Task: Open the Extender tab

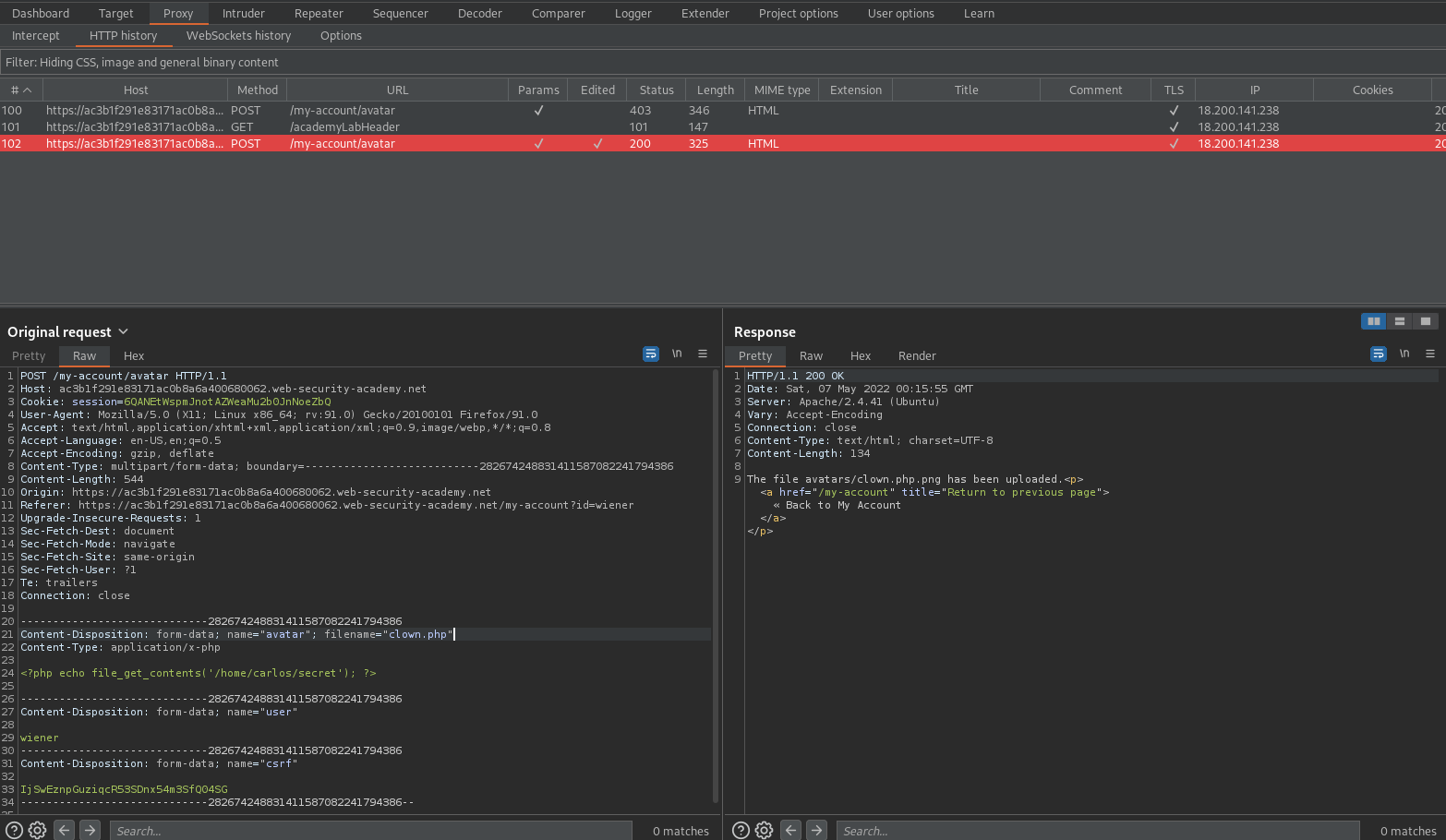Action: coord(705,13)
